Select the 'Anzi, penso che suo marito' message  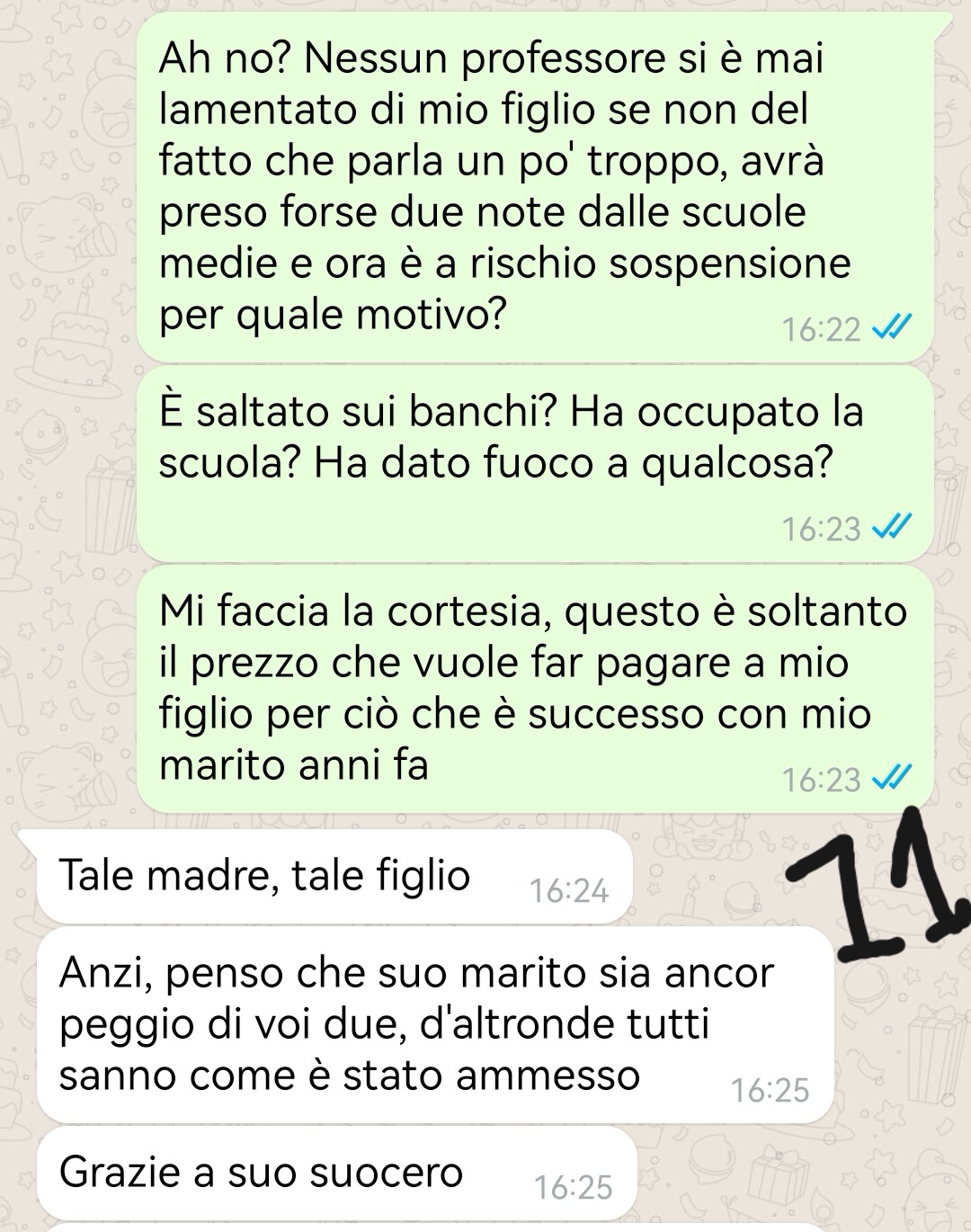tap(435, 1025)
